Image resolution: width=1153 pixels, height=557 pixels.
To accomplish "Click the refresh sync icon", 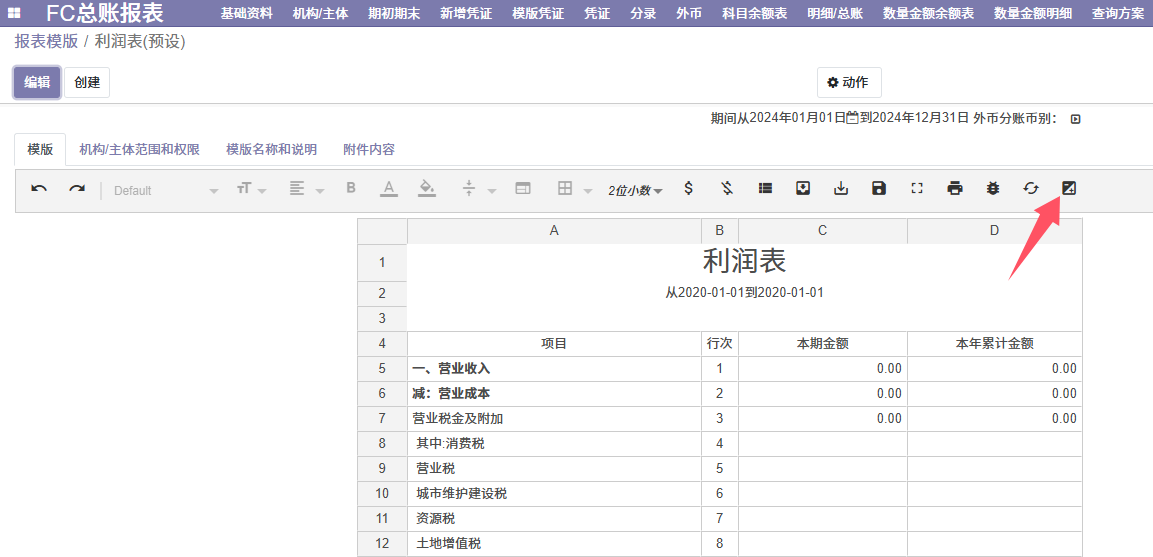I will [x=1031, y=189].
